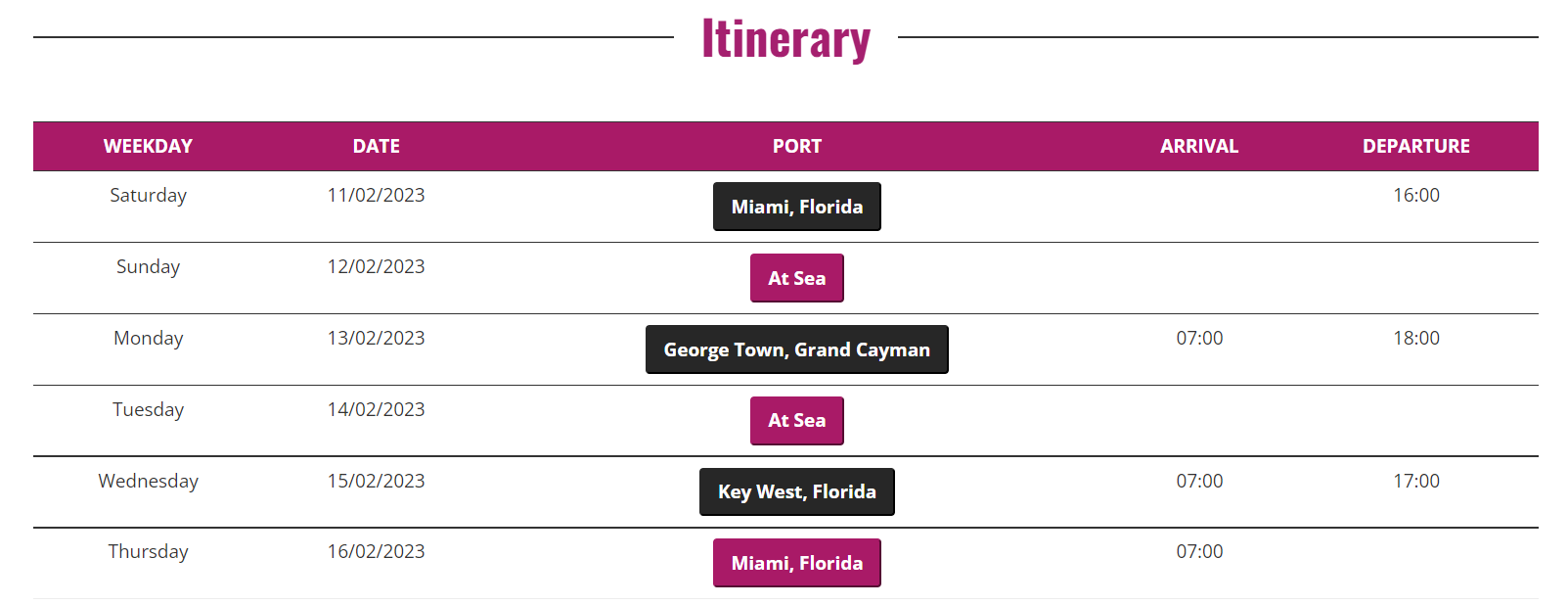
Task: Click the date 11/02/2023
Action: (376, 195)
